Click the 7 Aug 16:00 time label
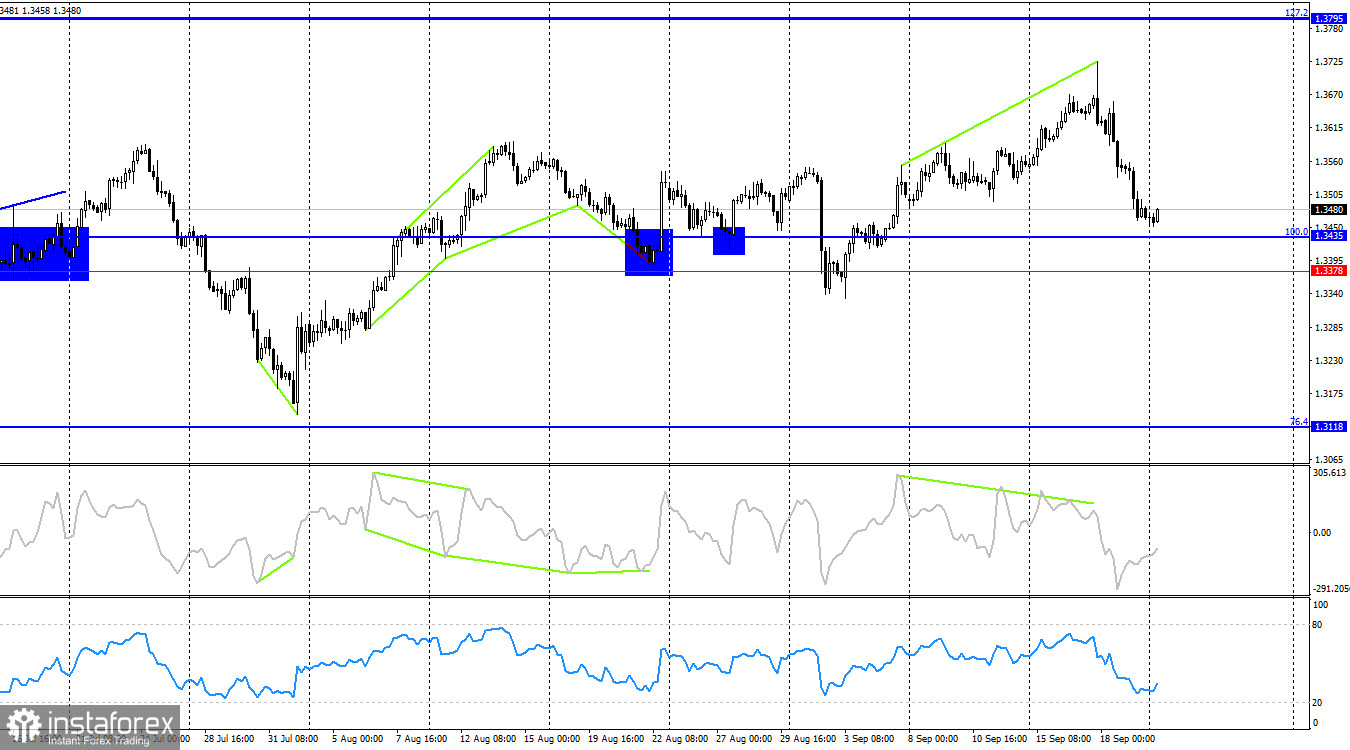Image resolution: width=1350 pixels, height=750 pixels. [421, 740]
